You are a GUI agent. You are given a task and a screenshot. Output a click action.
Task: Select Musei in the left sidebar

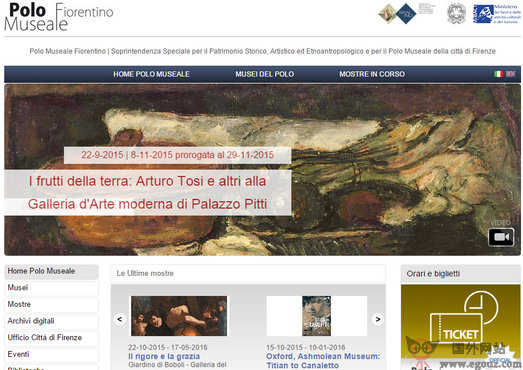51,288
